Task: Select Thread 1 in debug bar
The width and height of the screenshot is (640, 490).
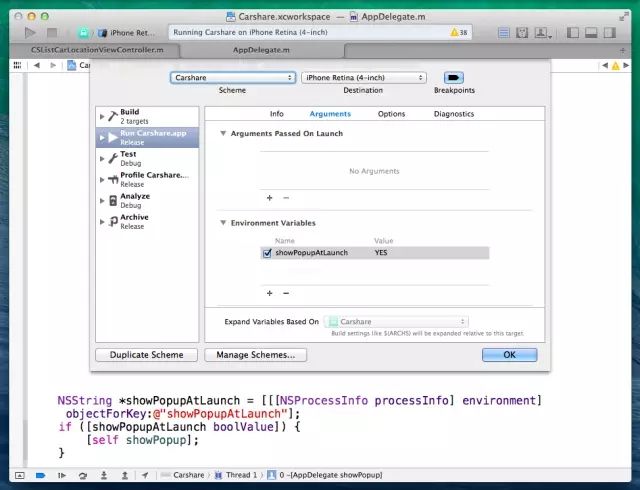Action: click(237, 475)
